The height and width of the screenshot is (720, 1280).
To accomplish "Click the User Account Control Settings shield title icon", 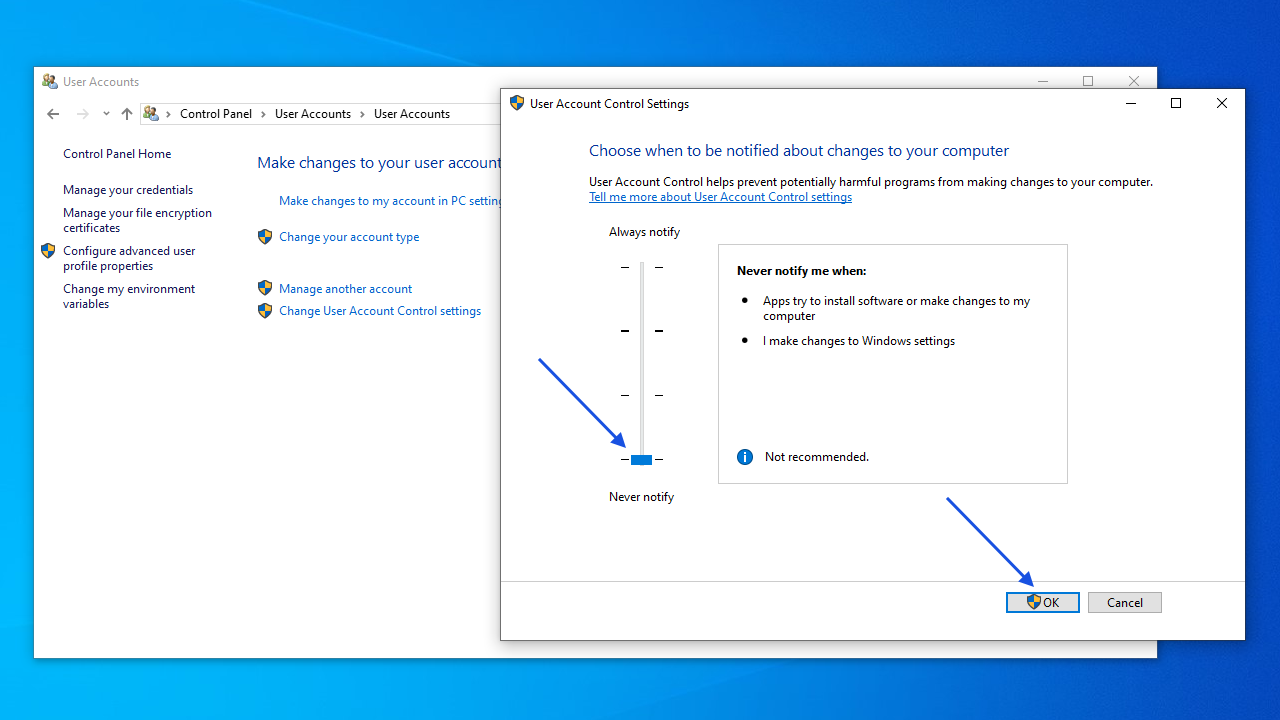I will coord(517,103).
